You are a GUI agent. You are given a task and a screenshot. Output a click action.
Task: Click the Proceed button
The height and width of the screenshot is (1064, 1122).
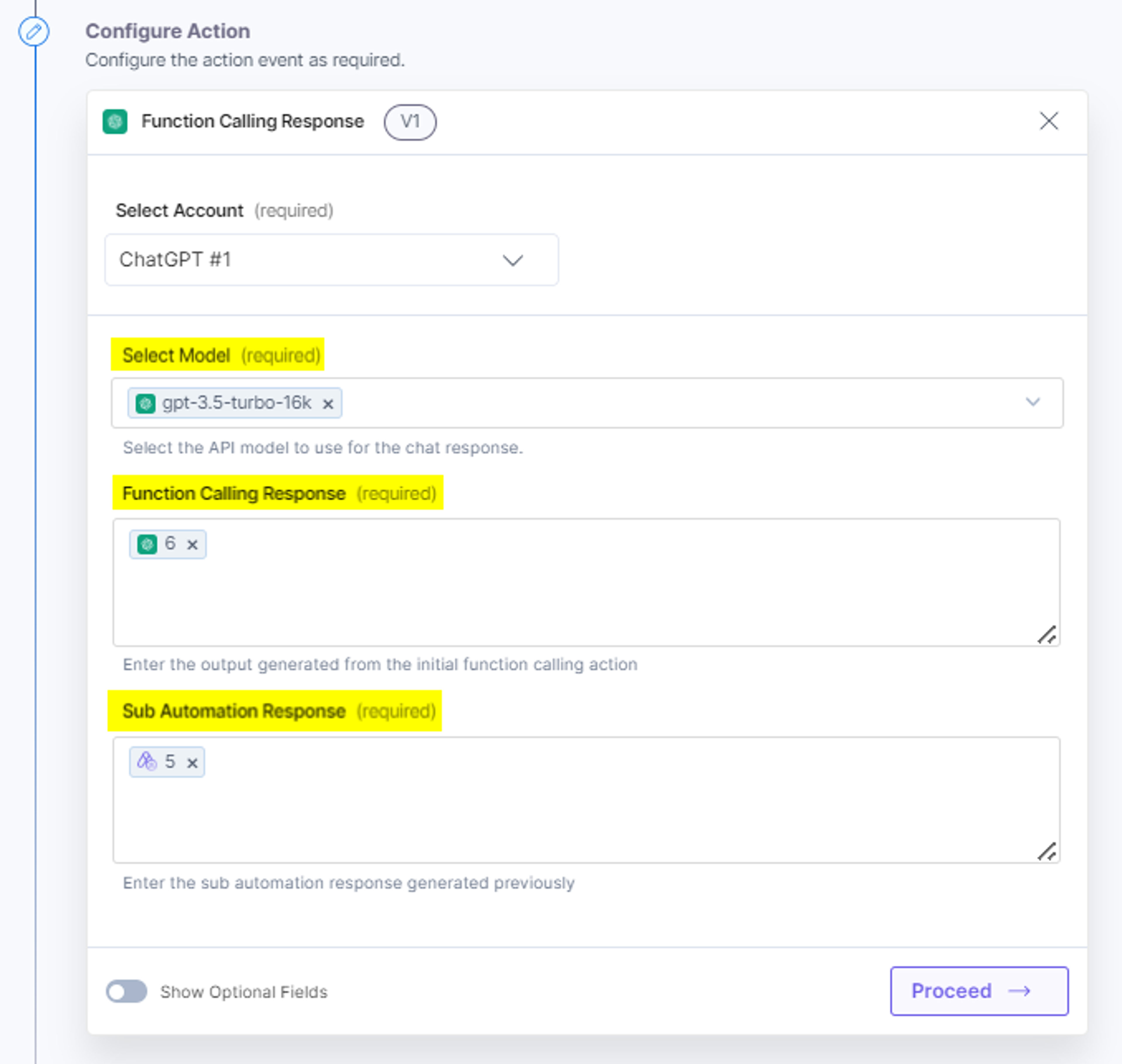tap(979, 991)
